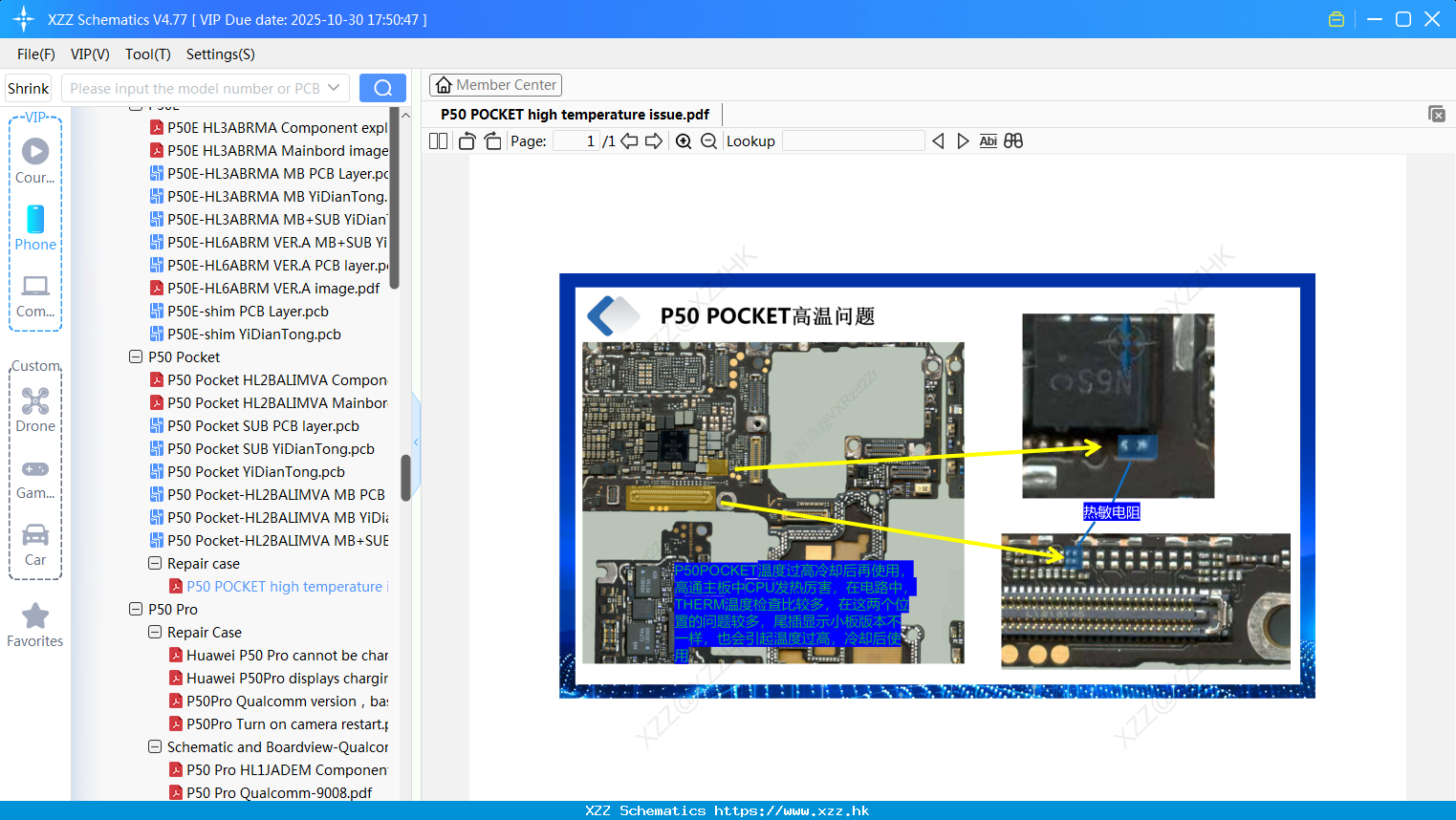Open P50 Pro Qualcomm-9008.pdf
This screenshot has height=820, width=1456.
coord(271,792)
